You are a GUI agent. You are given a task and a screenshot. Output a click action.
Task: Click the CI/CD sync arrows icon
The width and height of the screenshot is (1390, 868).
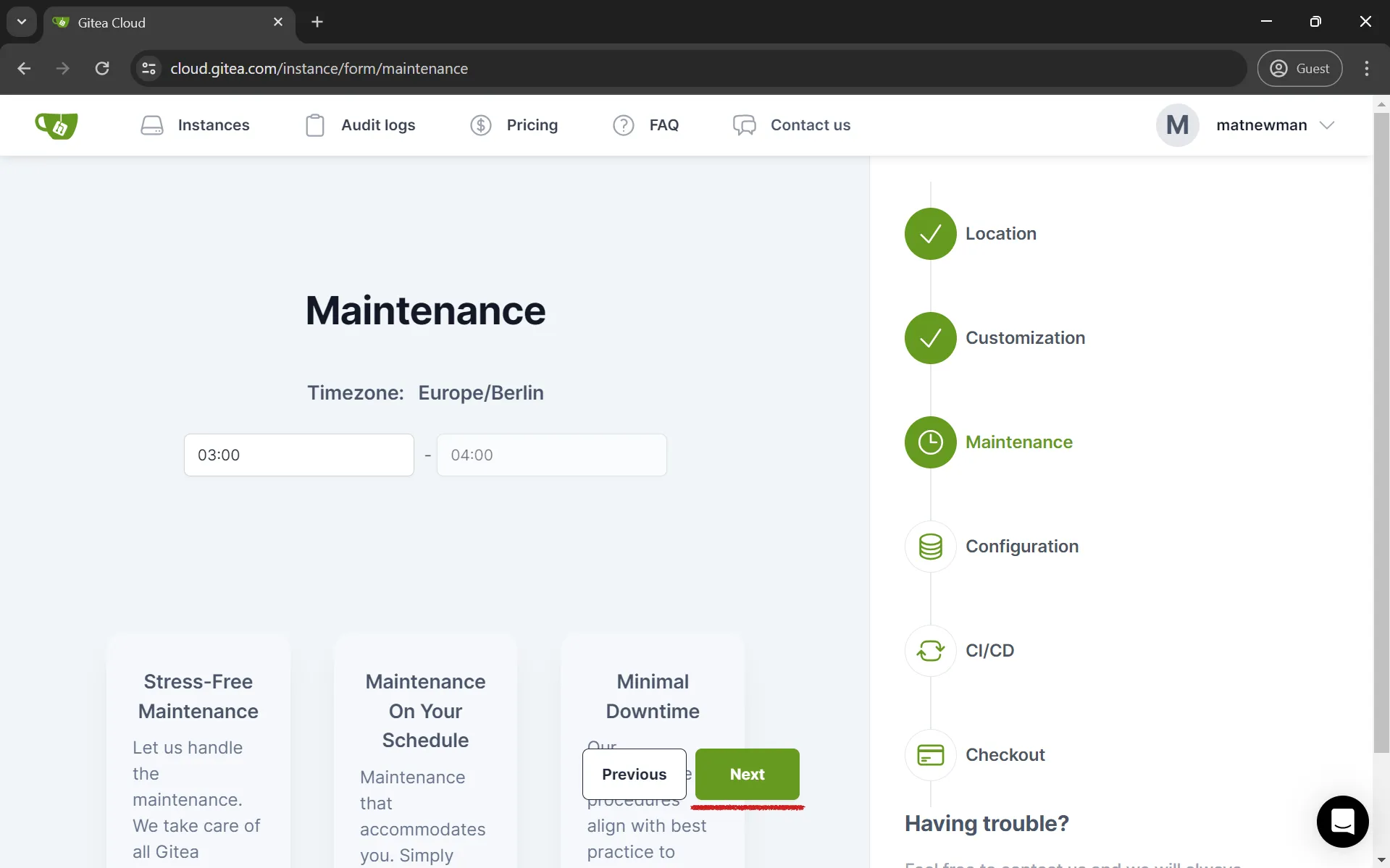930,650
